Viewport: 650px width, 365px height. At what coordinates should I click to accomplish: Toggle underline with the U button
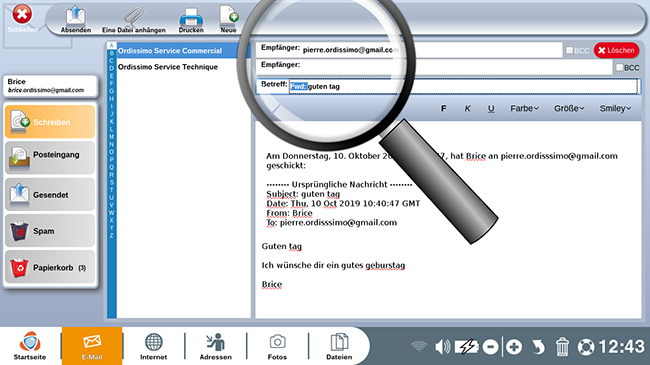point(491,108)
